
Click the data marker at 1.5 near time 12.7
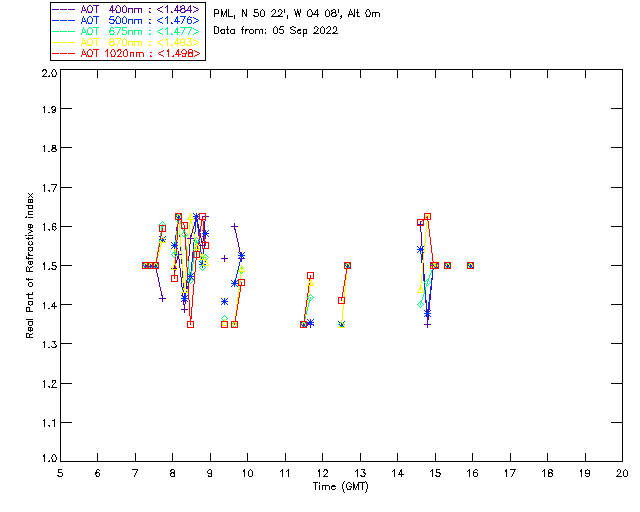coord(347,265)
